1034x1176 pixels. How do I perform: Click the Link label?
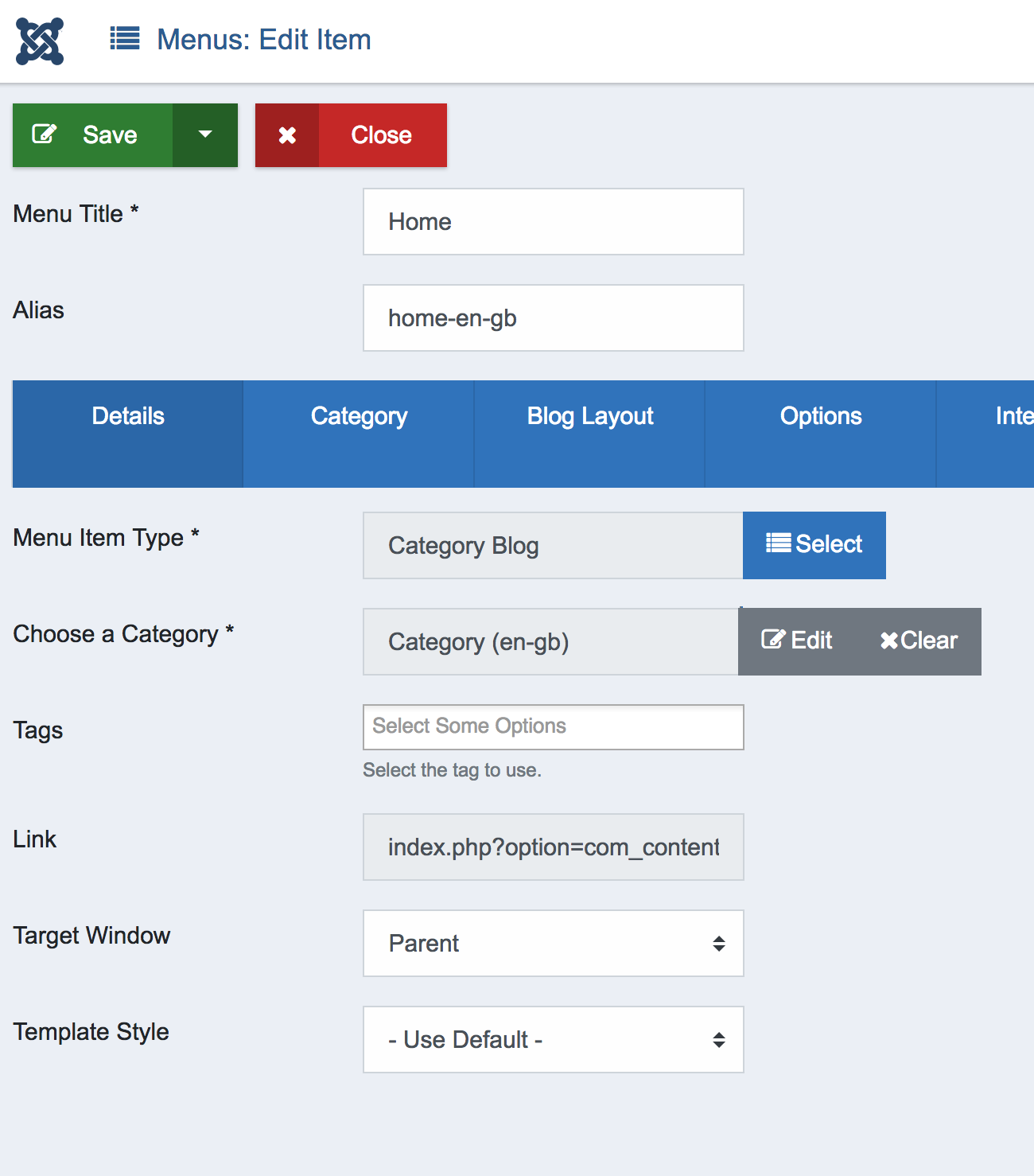35,839
